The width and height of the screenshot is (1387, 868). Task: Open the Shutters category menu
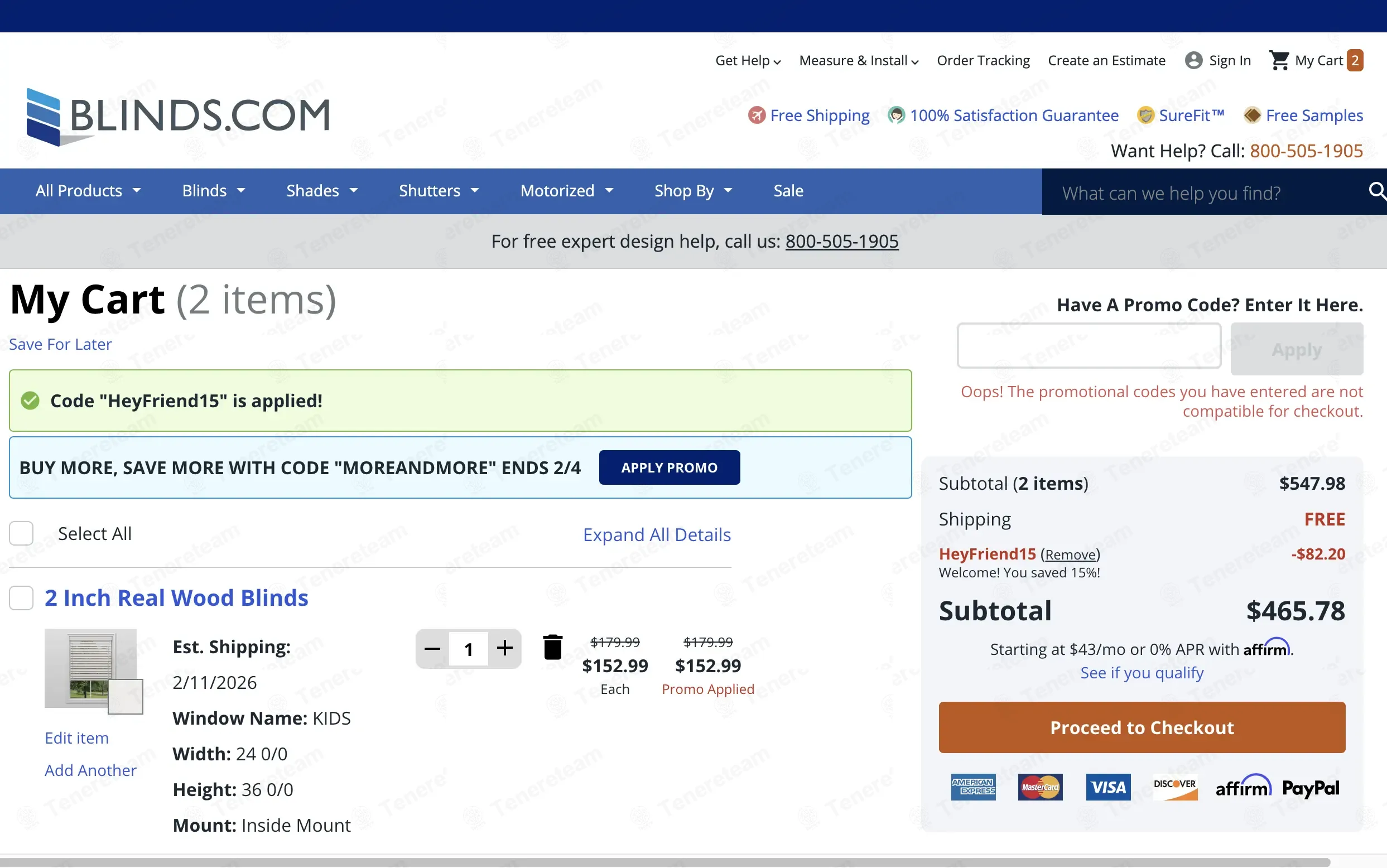[439, 191]
